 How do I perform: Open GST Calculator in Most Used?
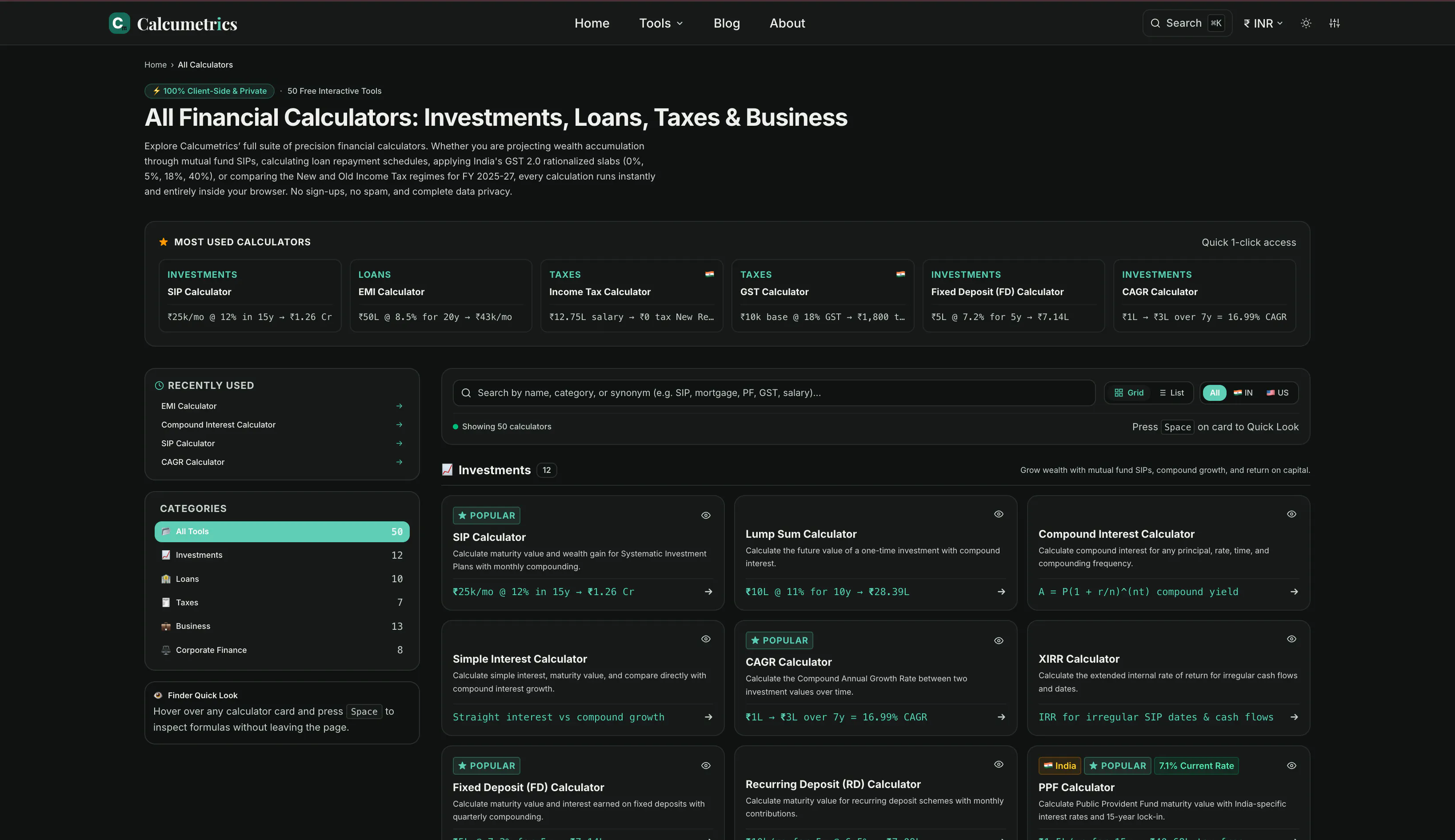click(822, 296)
